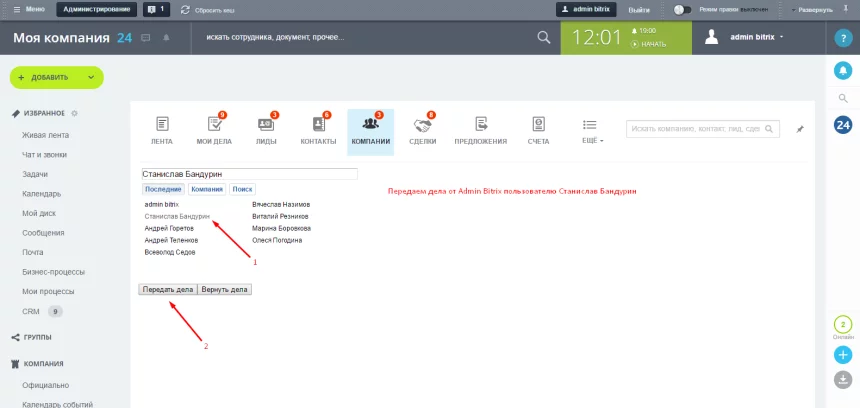Open the dropdown arrow on Добавить button
The image size is (860, 408).
pos(87,77)
